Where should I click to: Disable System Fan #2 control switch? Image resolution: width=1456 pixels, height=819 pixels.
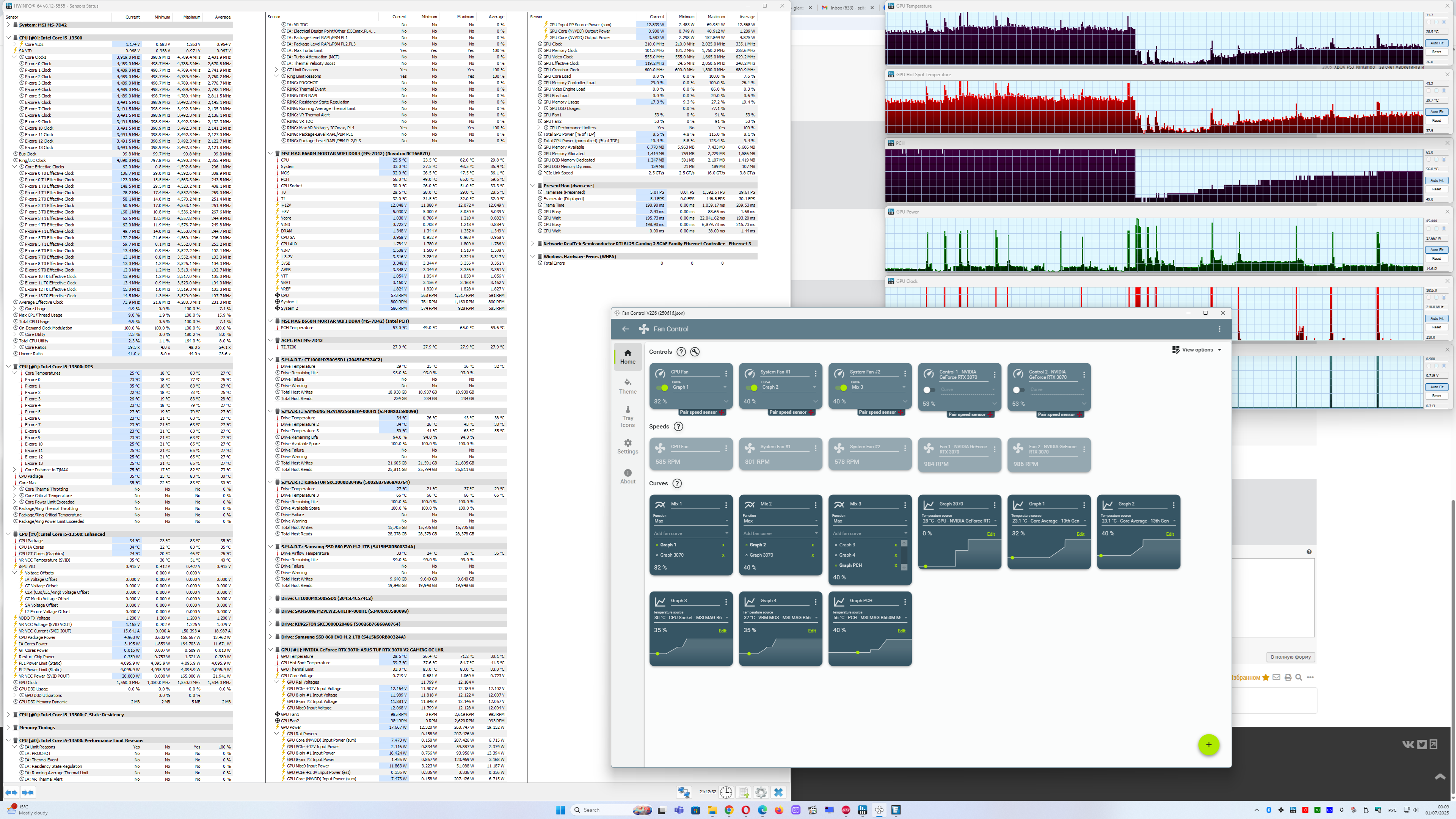coord(841,388)
